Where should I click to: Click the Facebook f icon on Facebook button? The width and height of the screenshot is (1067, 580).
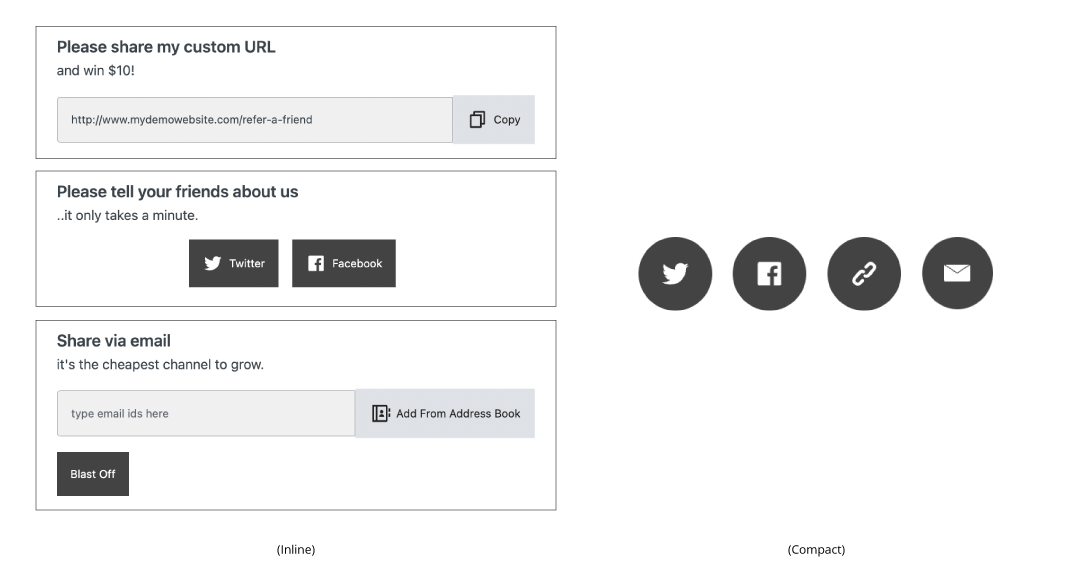click(315, 263)
